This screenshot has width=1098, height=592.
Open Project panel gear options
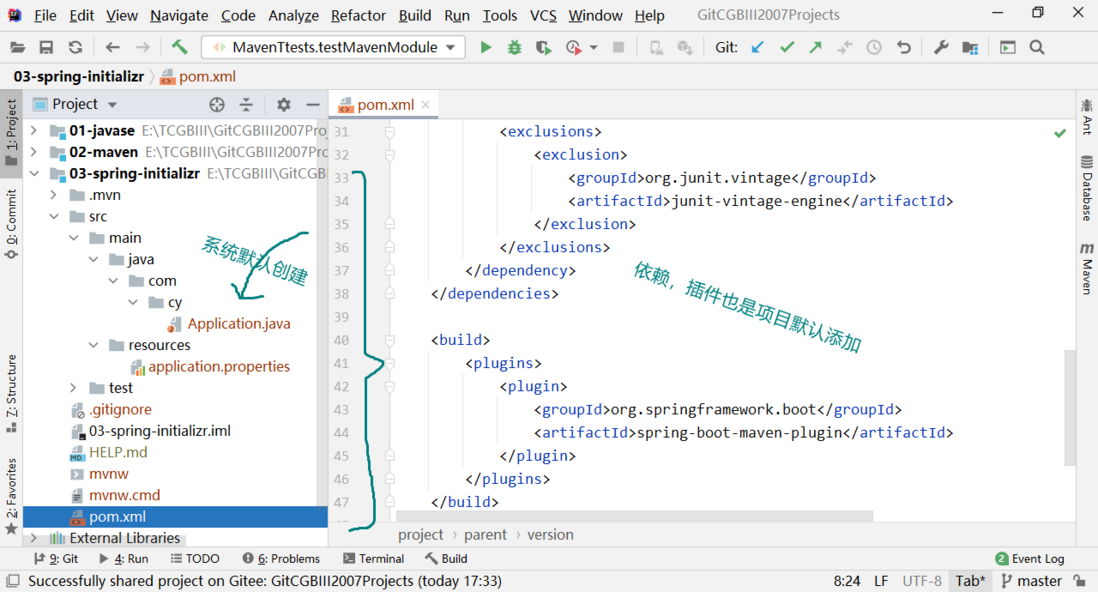point(284,104)
